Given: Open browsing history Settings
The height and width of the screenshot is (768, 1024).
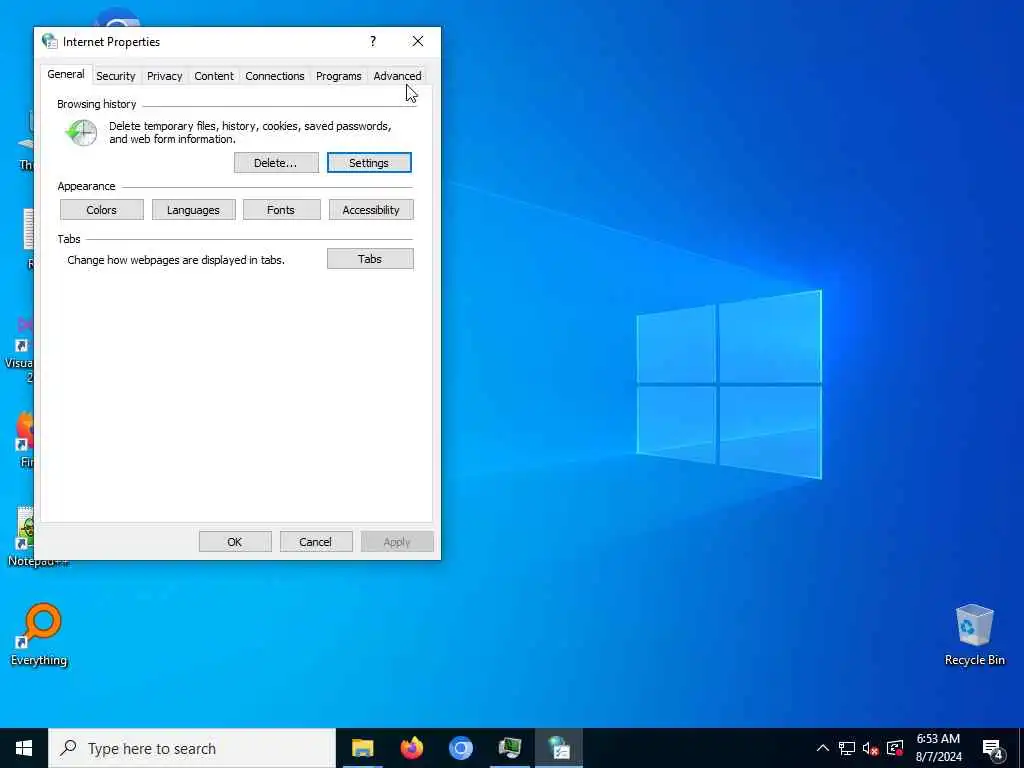Looking at the screenshot, I should tap(369, 163).
